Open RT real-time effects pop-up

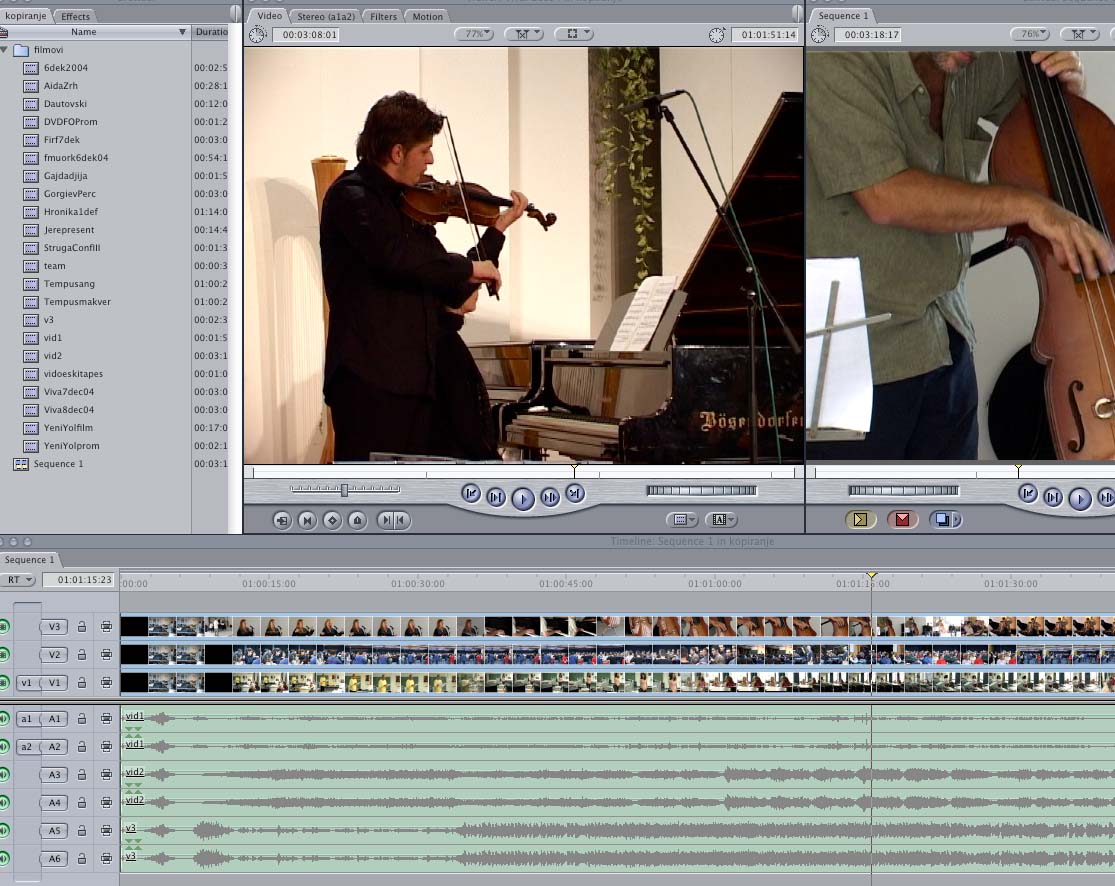[18, 580]
